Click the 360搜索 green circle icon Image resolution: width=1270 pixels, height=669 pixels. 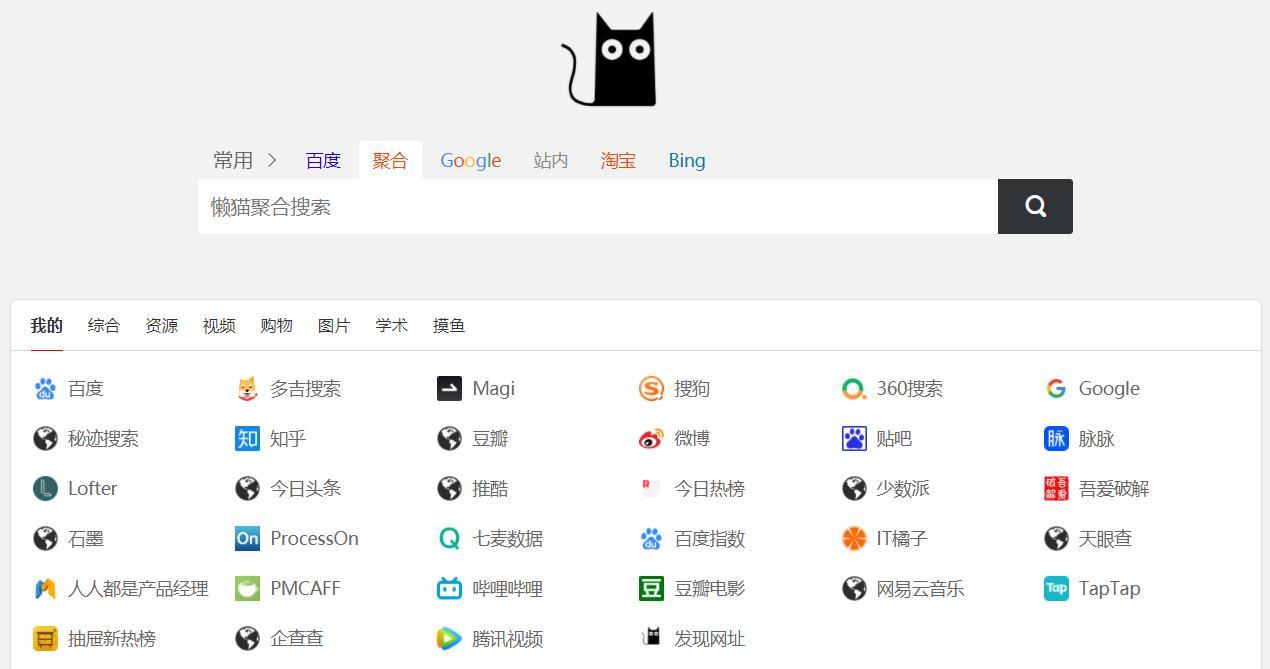coord(854,388)
